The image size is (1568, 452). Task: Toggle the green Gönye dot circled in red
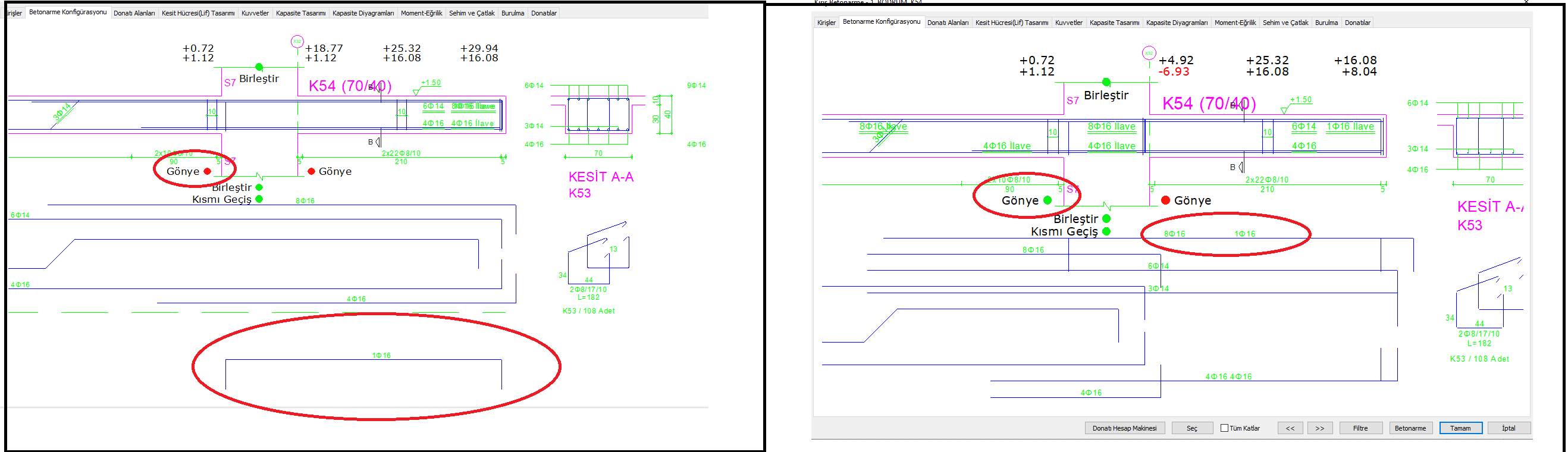click(x=1047, y=200)
